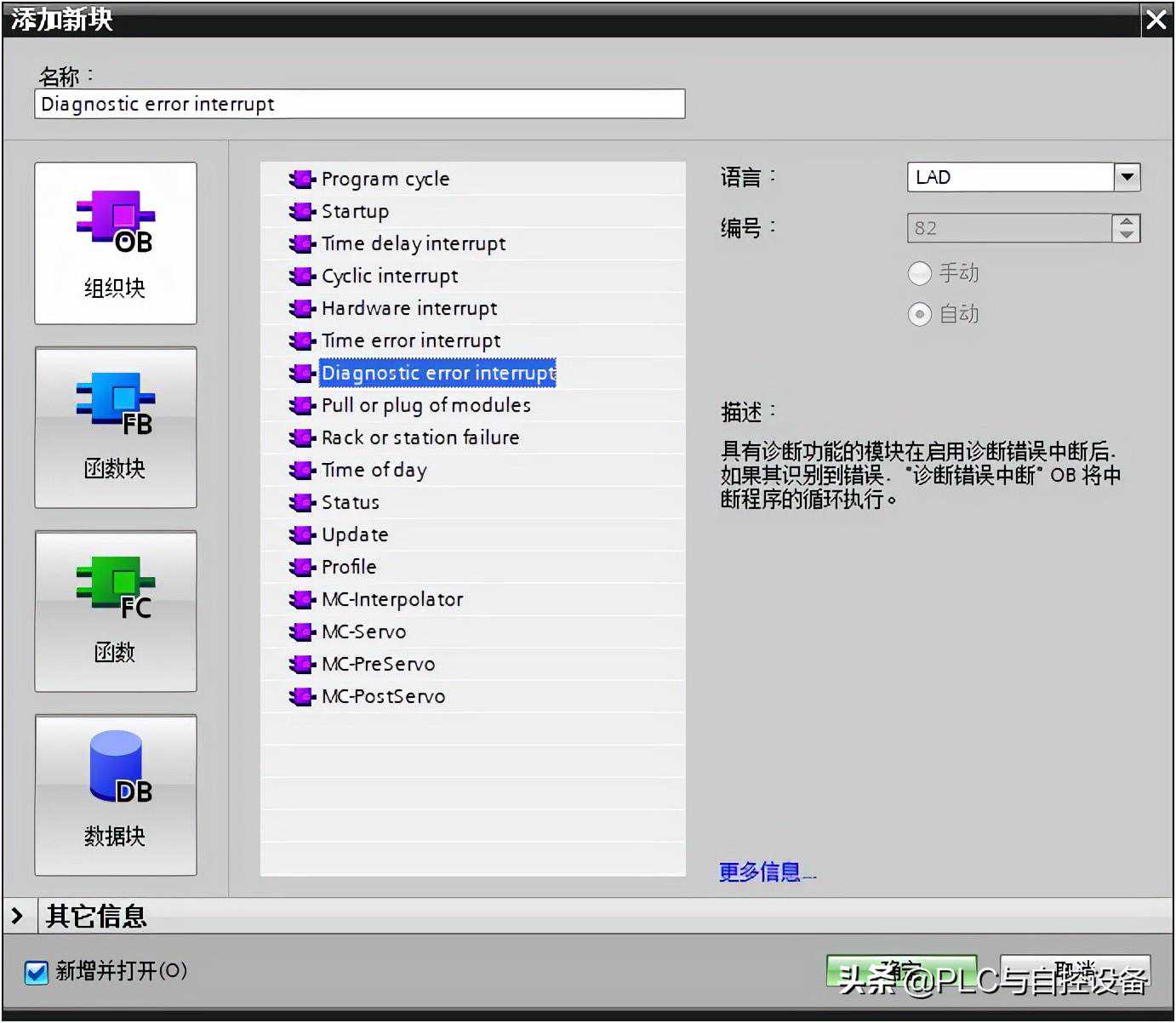Viewport: 1176px width, 1023px height.
Task: Click the block number spinner arrows
Action: tap(1126, 228)
